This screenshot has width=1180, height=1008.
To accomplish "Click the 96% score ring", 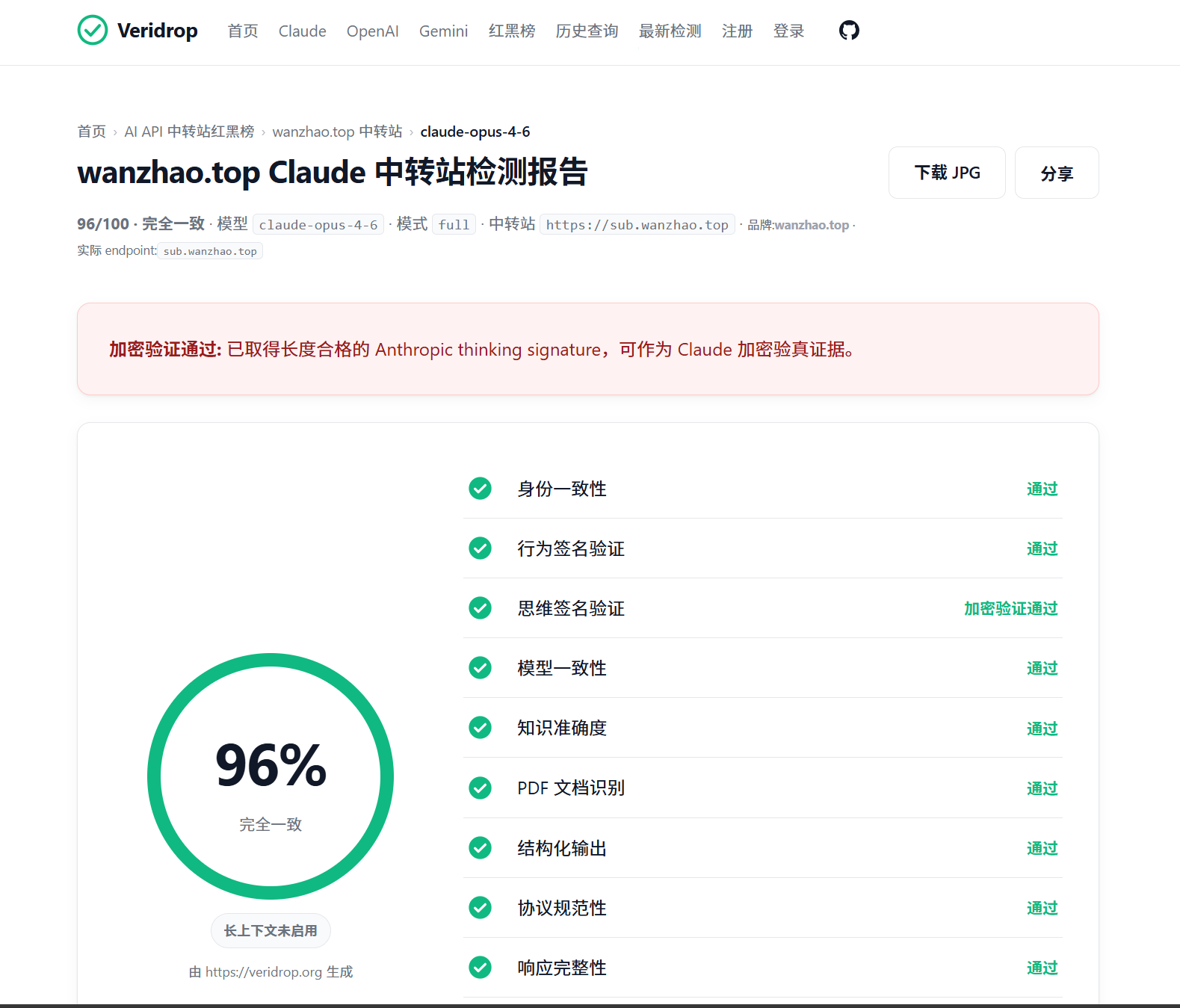I will [x=271, y=776].
